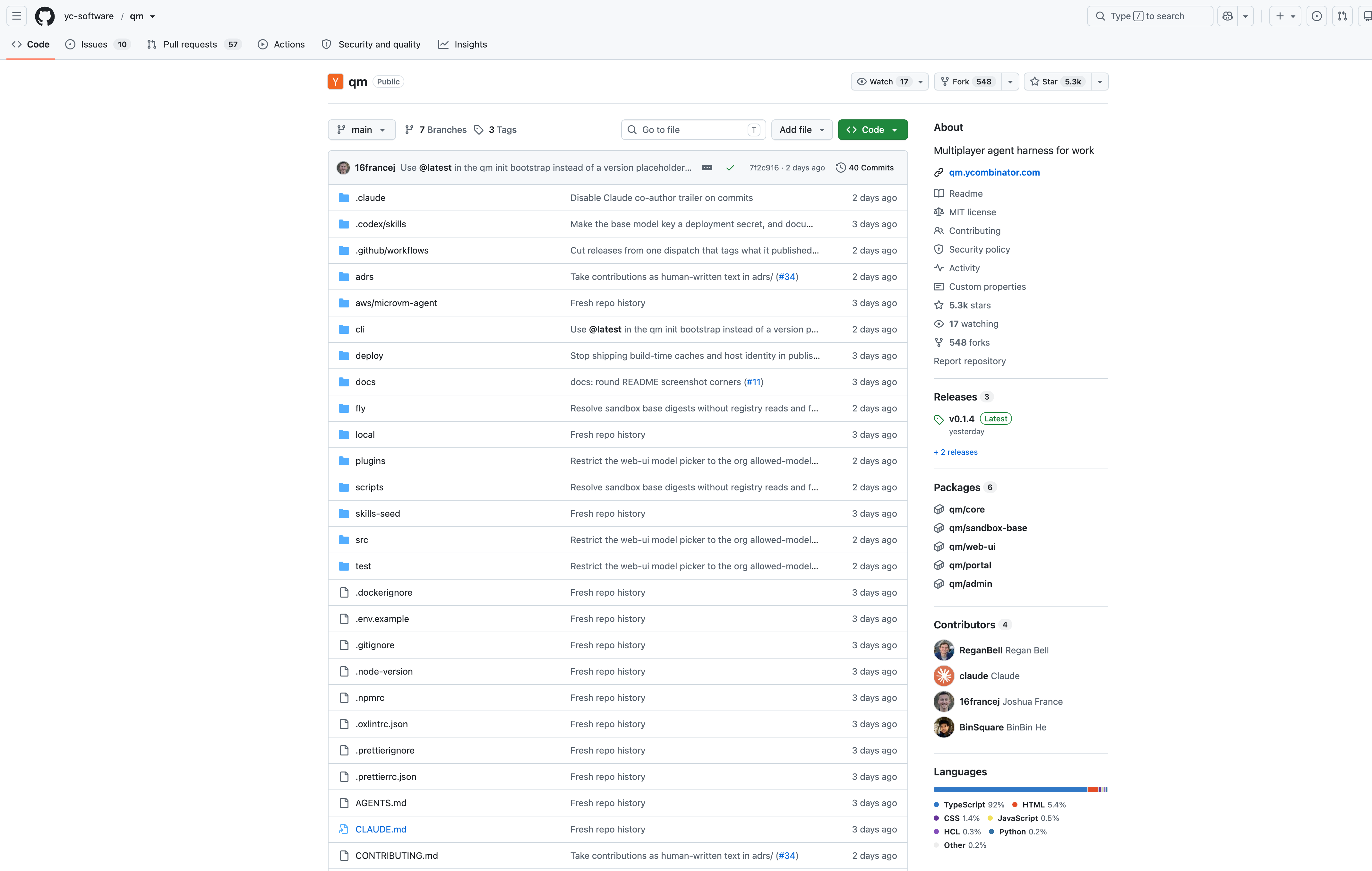Viewport: 1372px width, 871px height.
Task: Open the 3 Tags list
Action: tap(495, 130)
